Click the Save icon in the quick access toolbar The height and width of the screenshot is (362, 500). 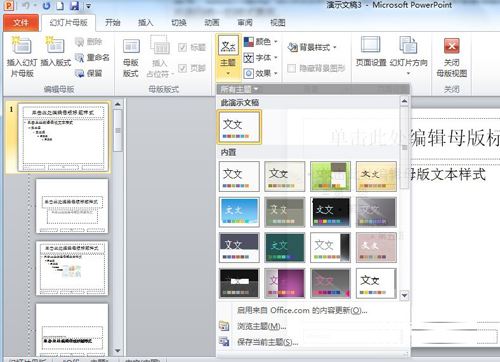(75, 6)
